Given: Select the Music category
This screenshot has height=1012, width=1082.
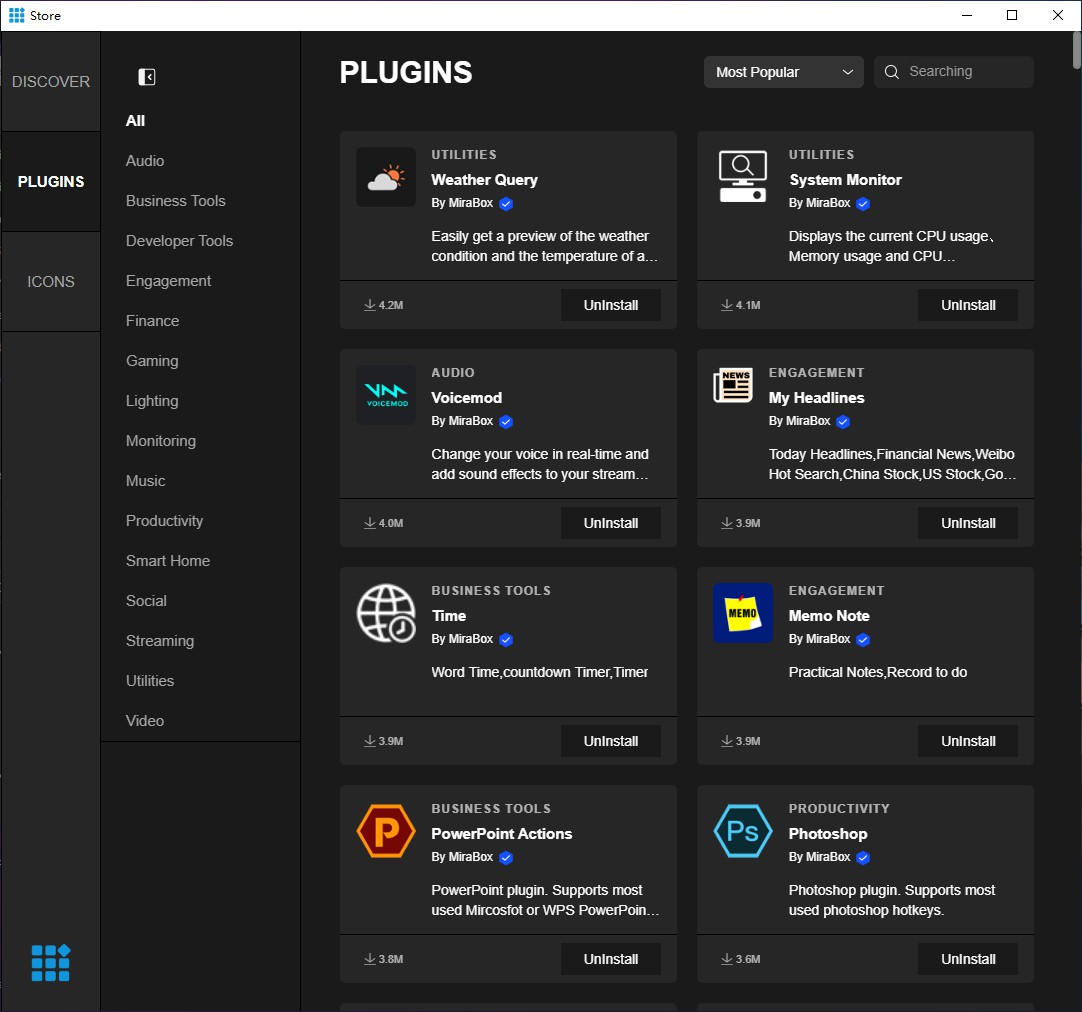Looking at the screenshot, I should tap(146, 481).
